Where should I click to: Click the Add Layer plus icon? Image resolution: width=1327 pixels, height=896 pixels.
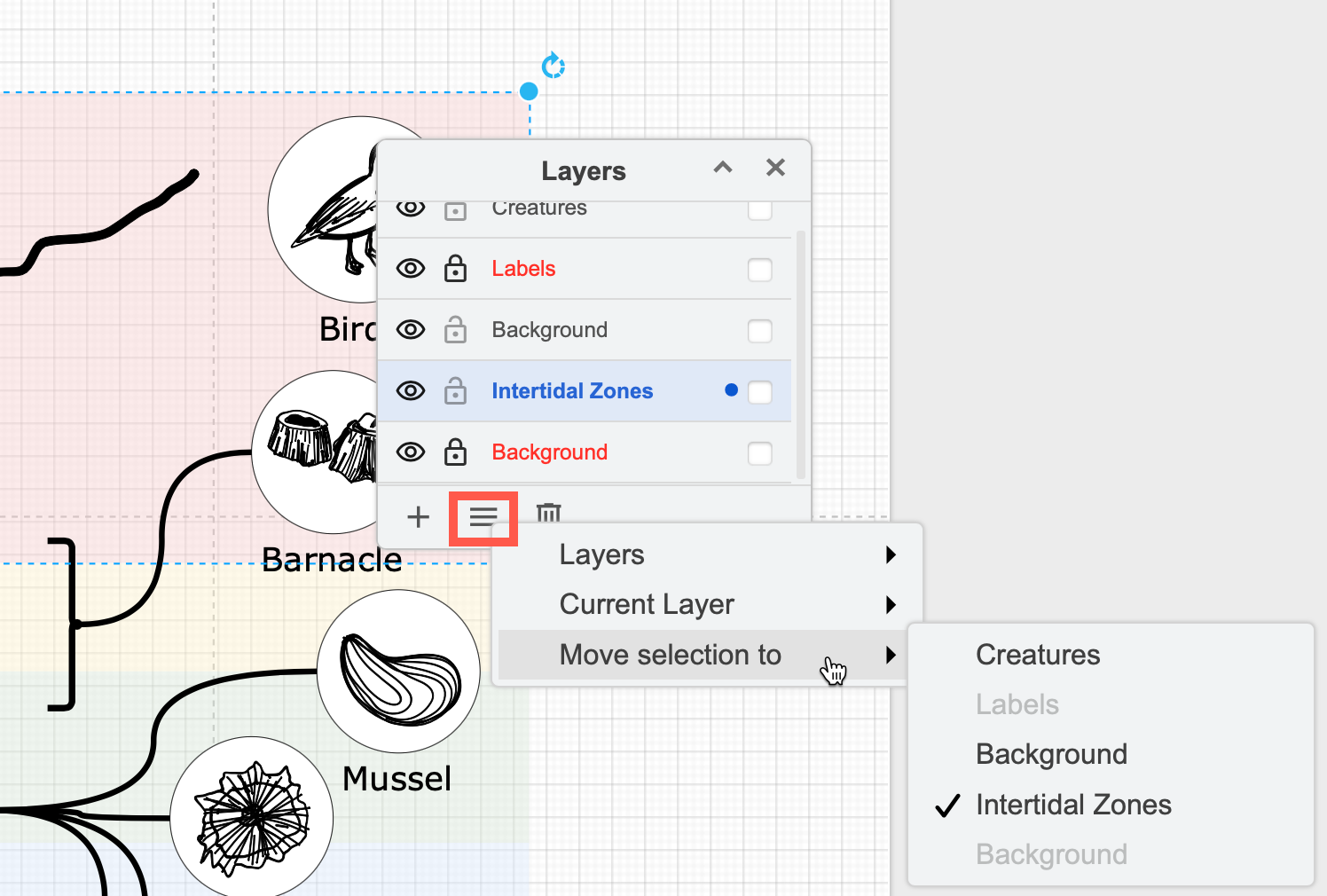coord(417,515)
